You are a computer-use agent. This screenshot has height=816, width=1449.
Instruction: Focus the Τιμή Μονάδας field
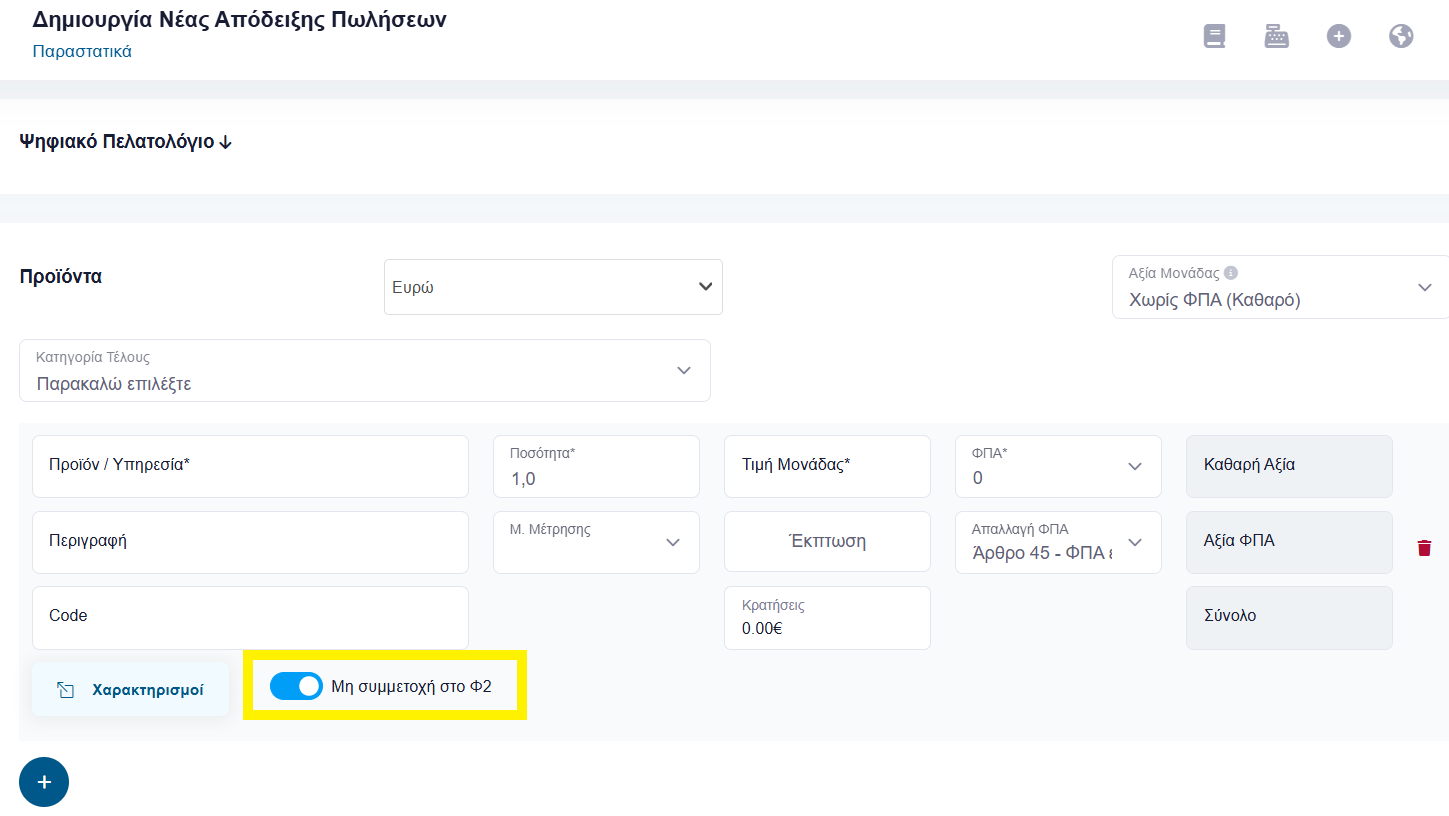(827, 466)
